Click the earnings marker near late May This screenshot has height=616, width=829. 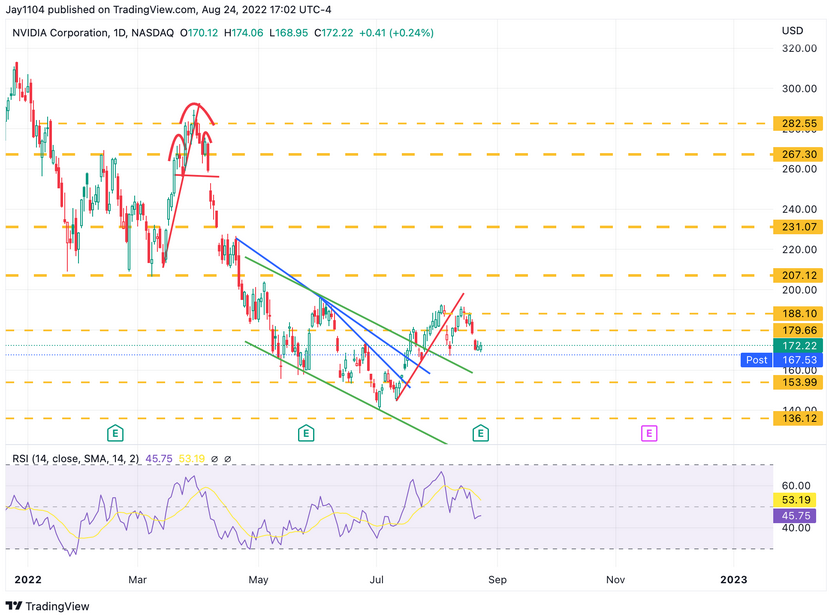306,434
